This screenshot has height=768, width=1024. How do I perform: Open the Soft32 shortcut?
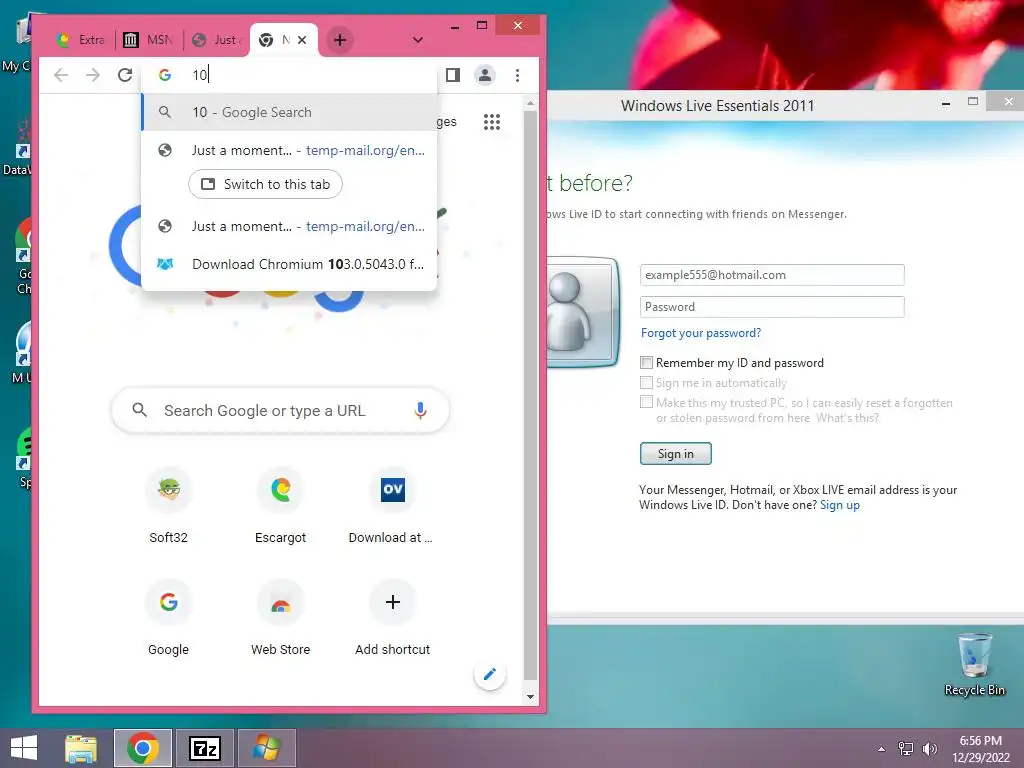(168, 506)
